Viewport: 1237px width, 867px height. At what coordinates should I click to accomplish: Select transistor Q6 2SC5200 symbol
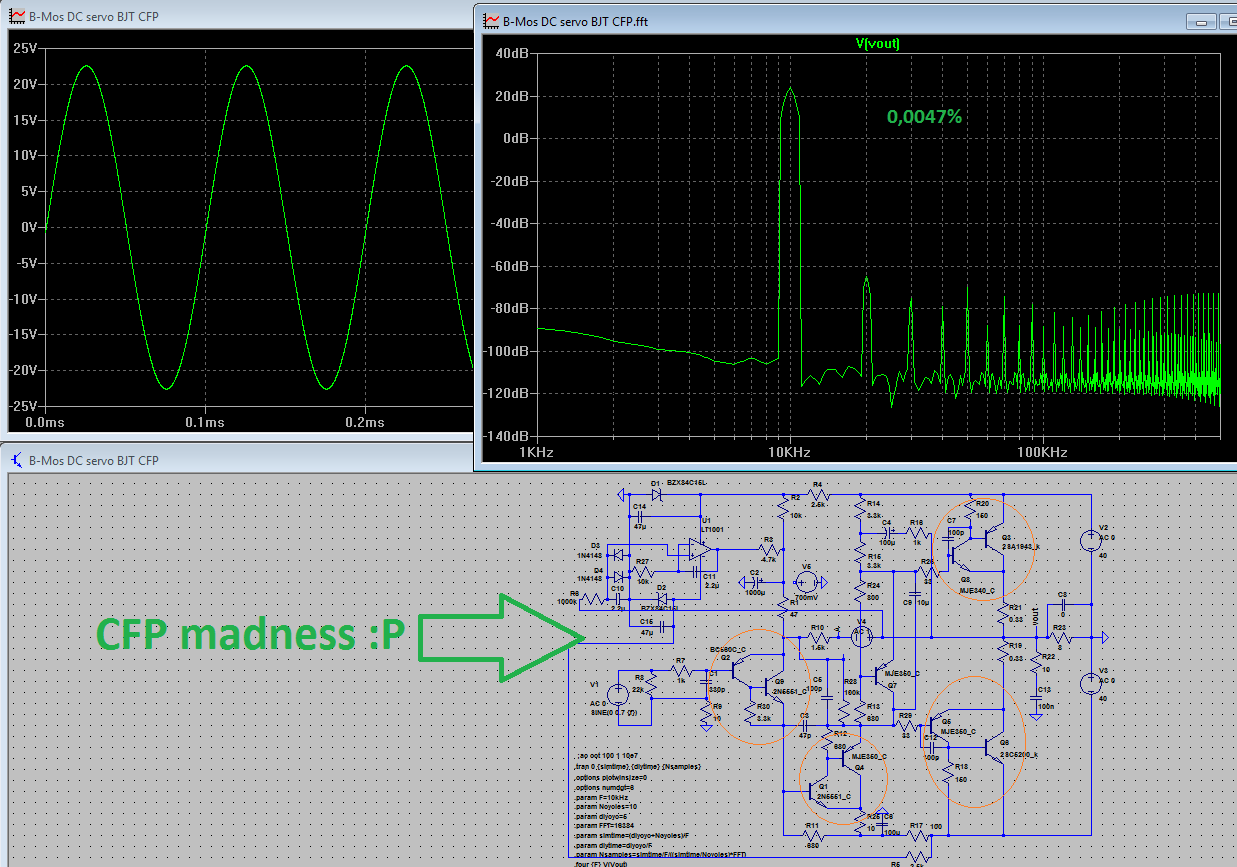coord(994,748)
